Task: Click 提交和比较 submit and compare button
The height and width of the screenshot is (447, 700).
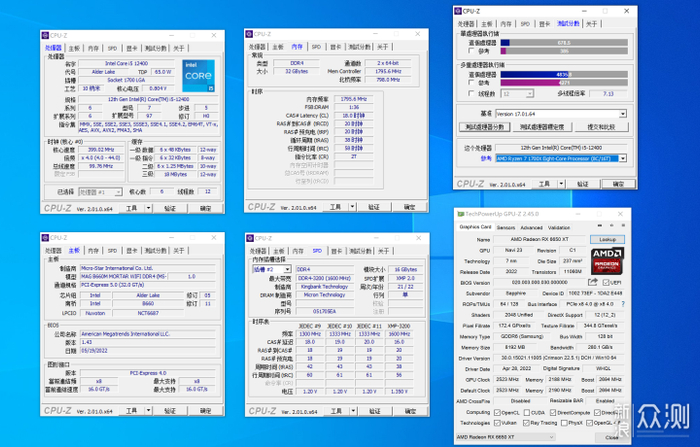Action: point(601,127)
